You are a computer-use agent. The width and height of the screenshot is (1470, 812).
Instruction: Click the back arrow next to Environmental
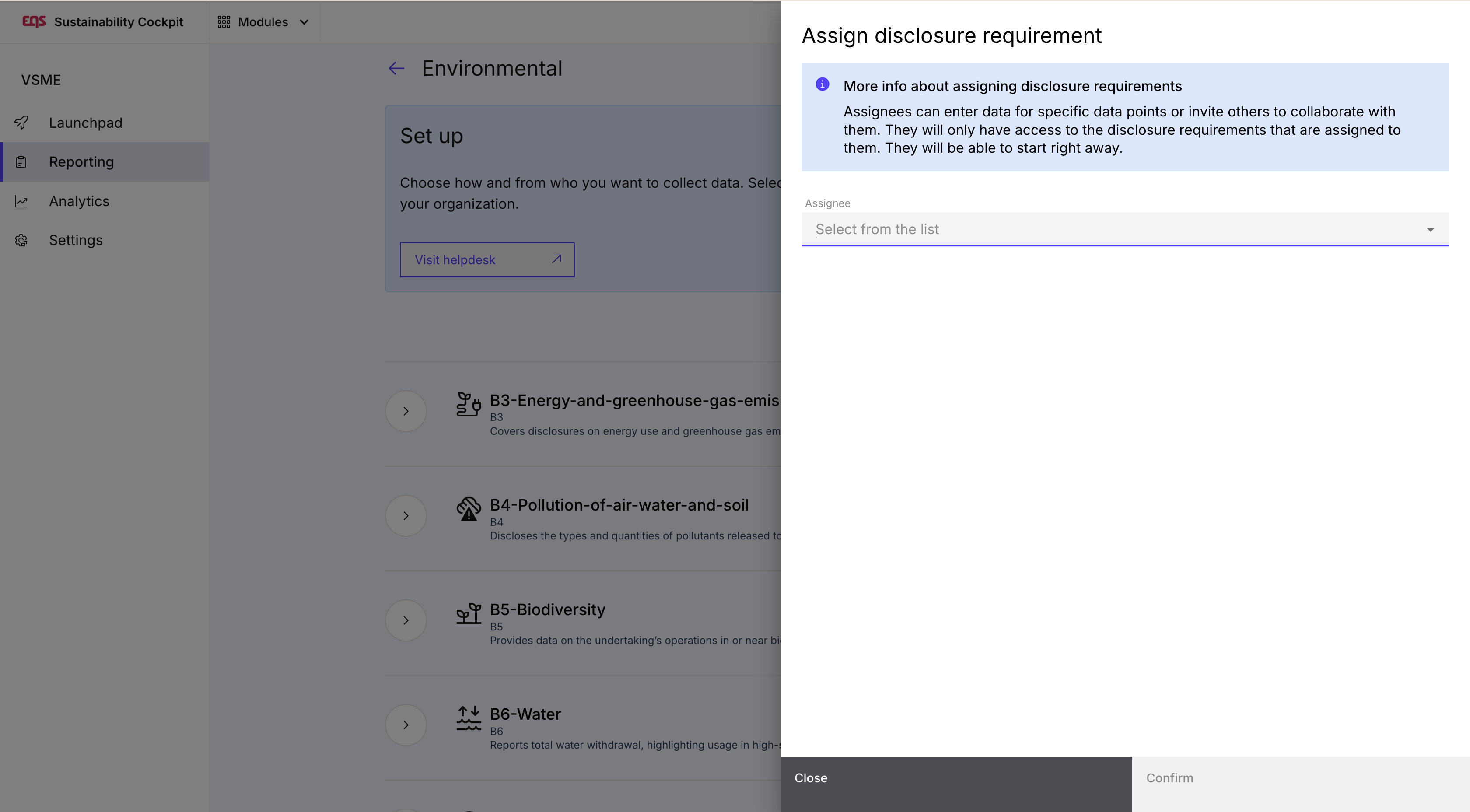[x=396, y=69]
